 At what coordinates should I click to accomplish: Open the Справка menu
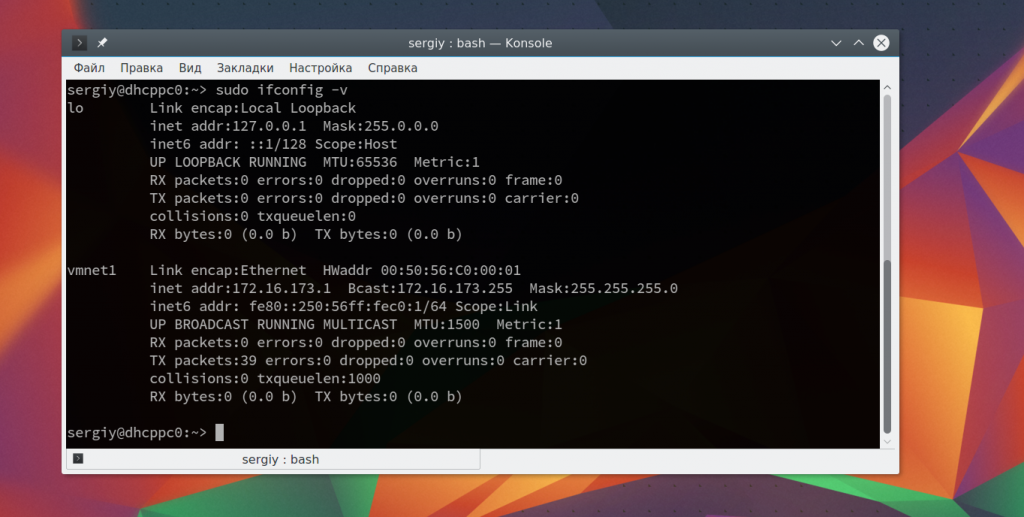[392, 68]
